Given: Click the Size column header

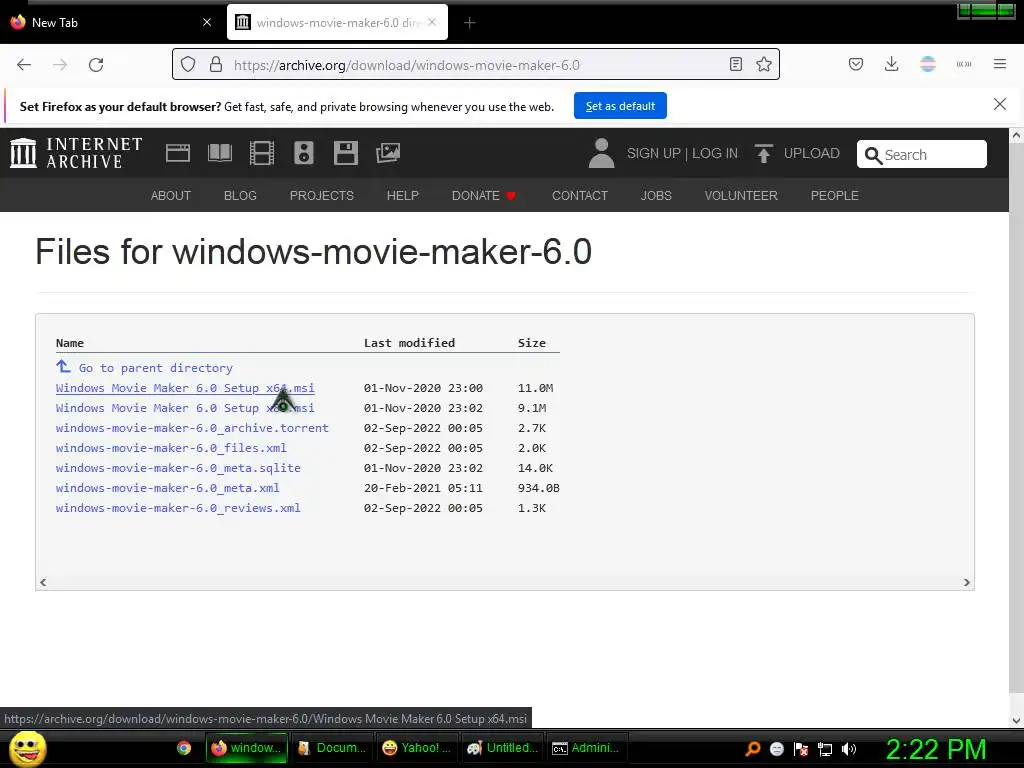Looking at the screenshot, I should 532,343.
